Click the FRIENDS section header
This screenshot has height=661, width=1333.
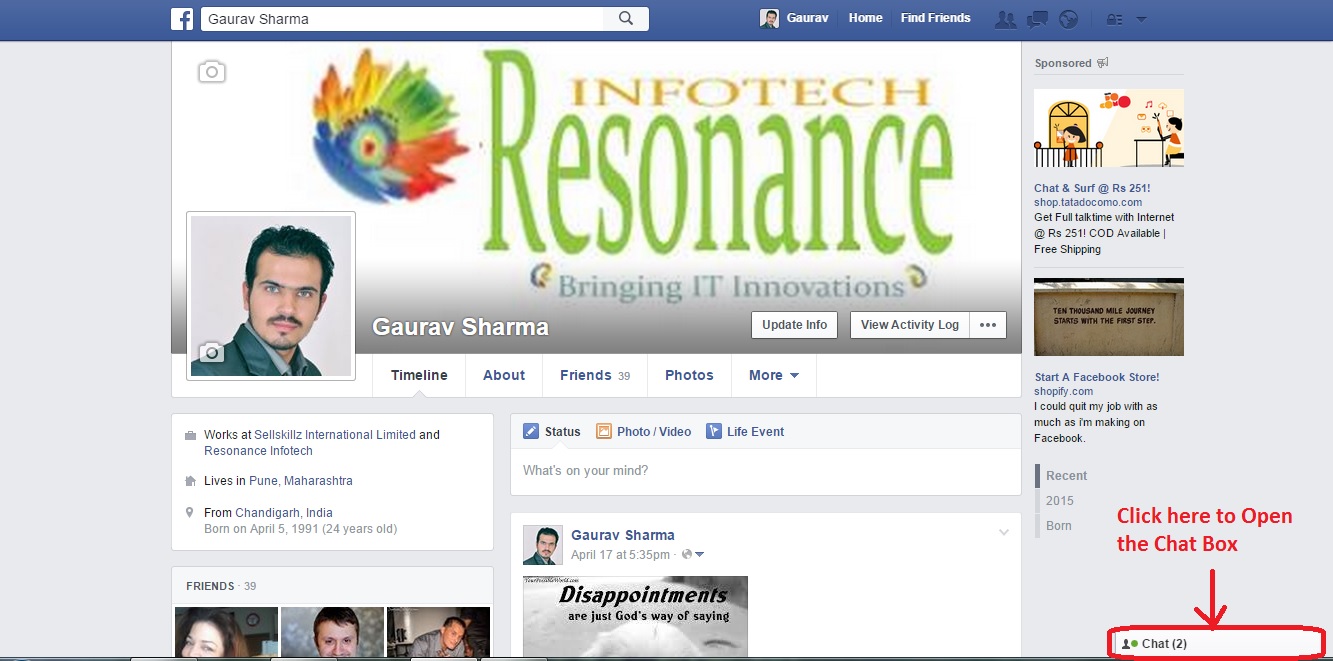tap(210, 586)
